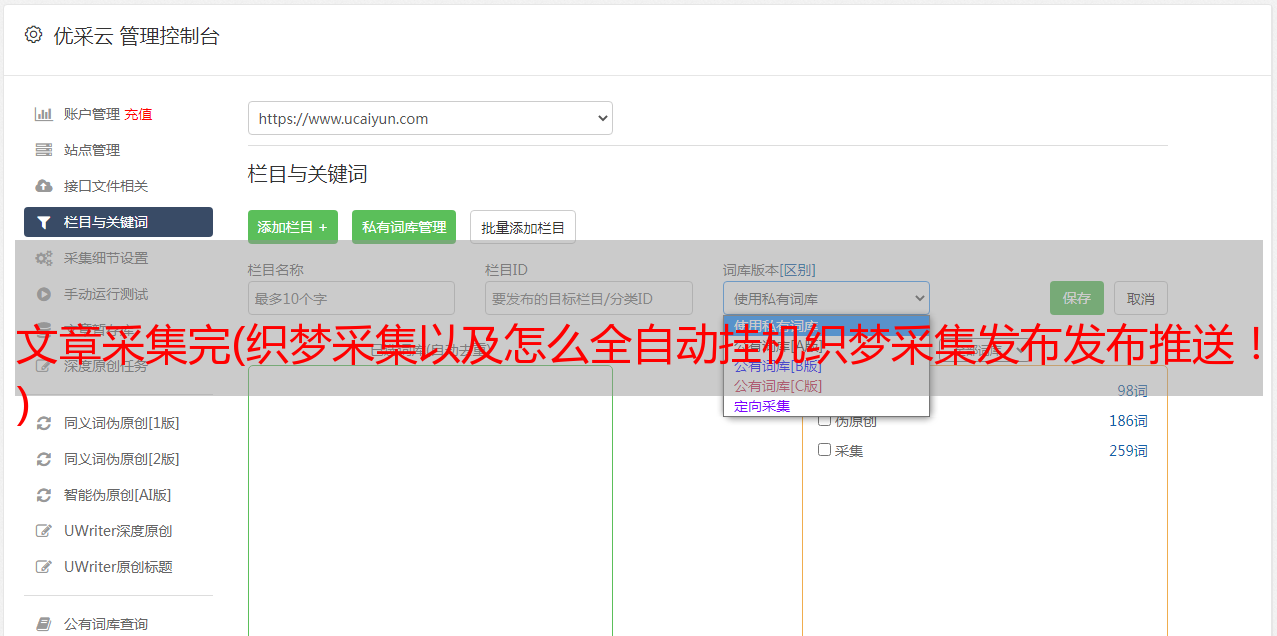Click the 186词 count link
The height and width of the screenshot is (636, 1277).
(x=1128, y=421)
